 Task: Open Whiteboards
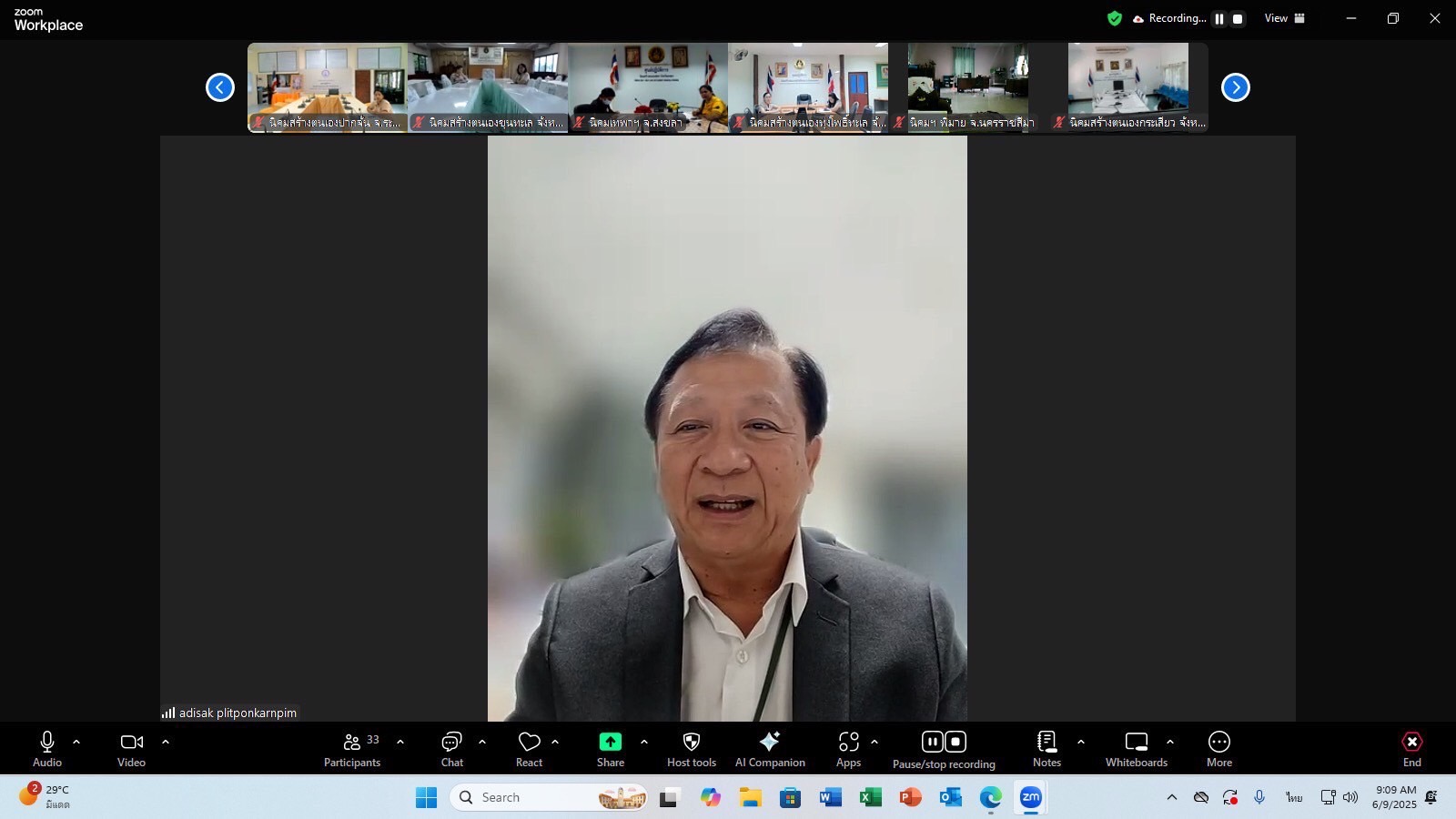1137,750
